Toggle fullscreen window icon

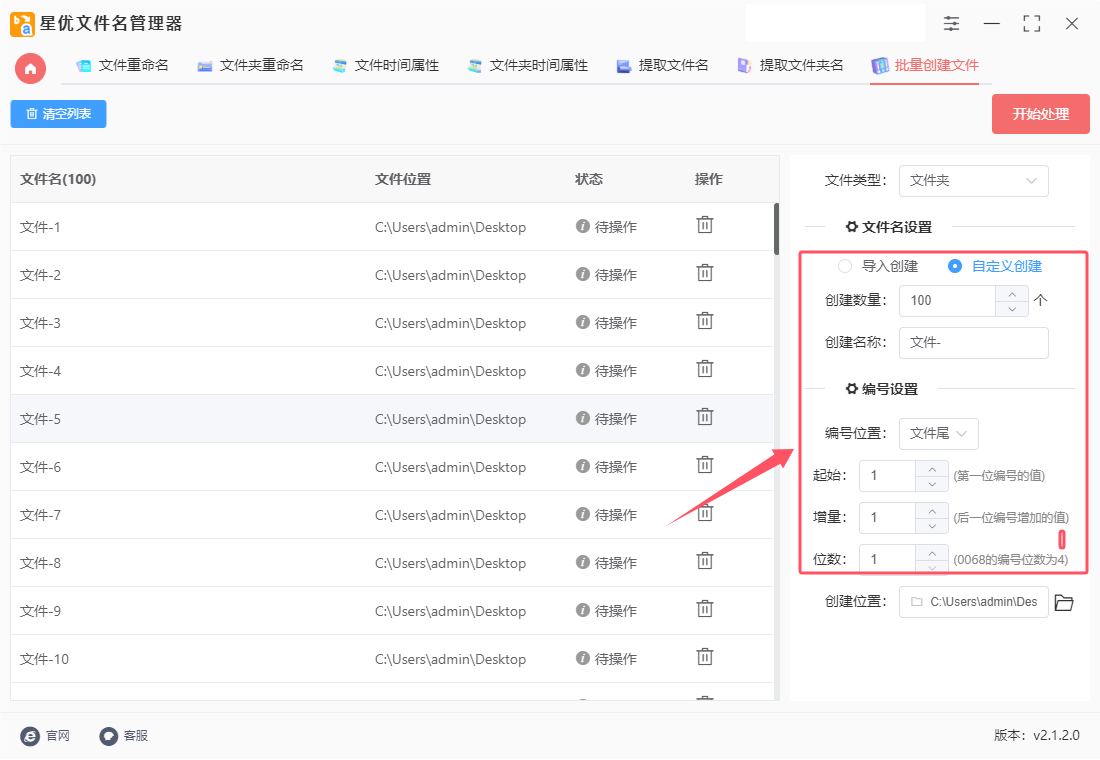coord(1031,24)
